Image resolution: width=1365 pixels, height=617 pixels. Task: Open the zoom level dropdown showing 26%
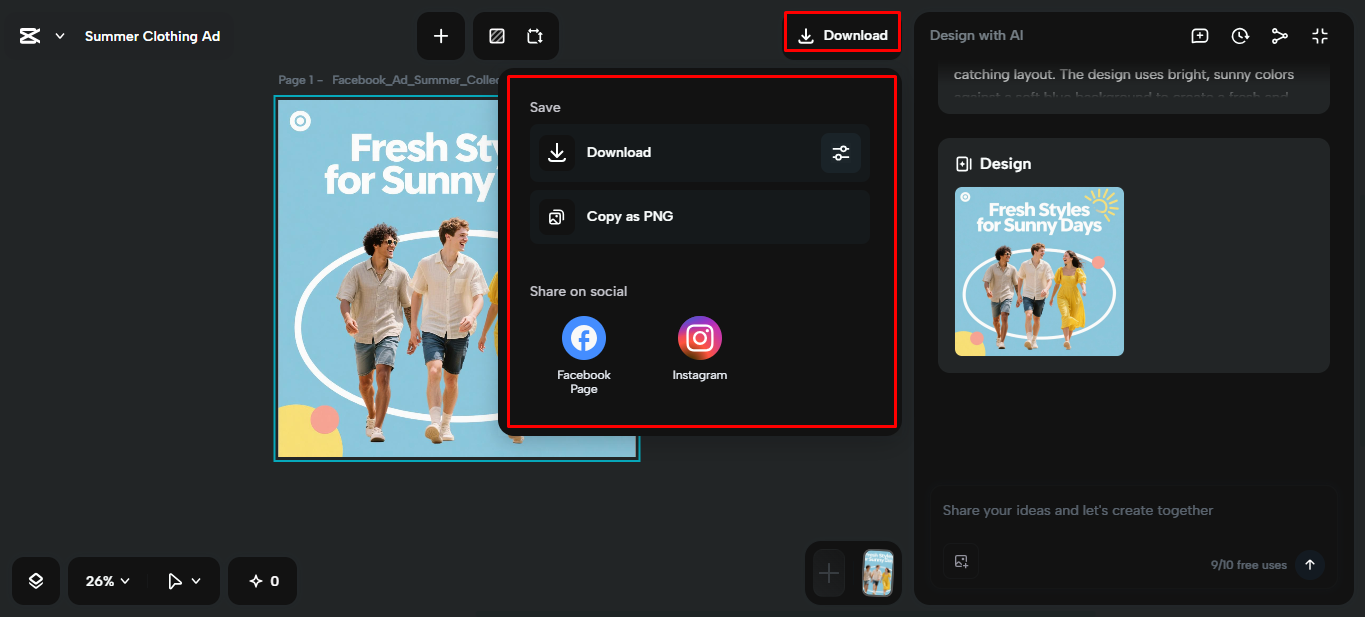(105, 581)
